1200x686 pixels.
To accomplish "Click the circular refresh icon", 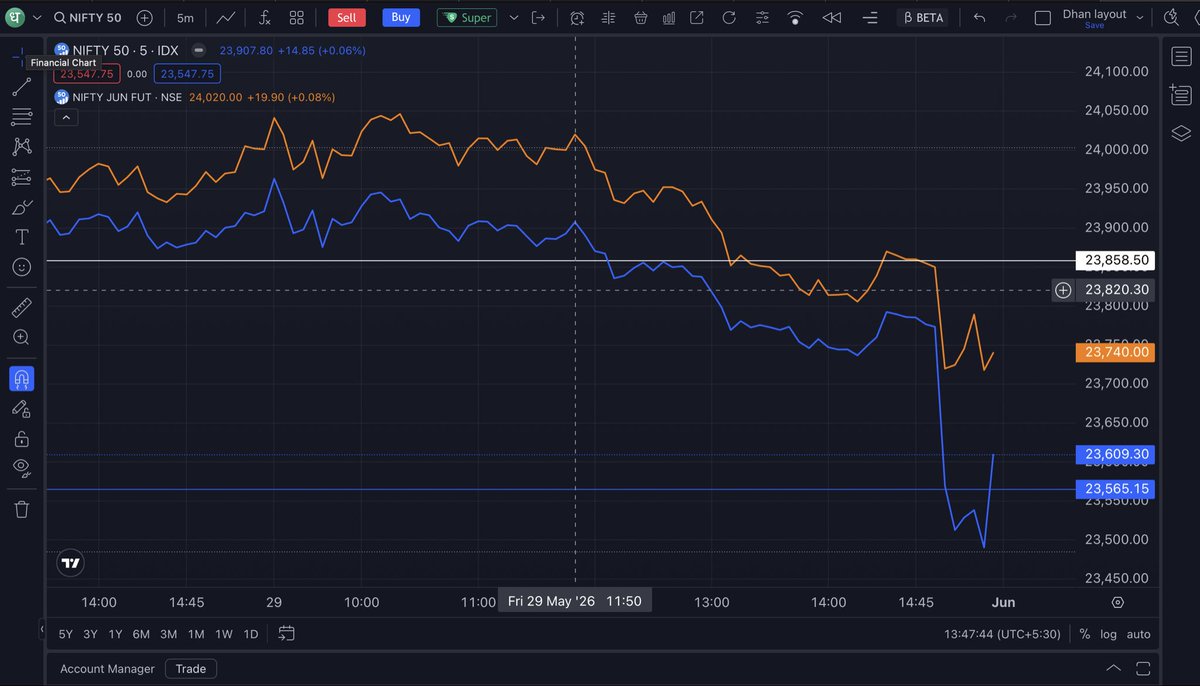I will (x=729, y=17).
